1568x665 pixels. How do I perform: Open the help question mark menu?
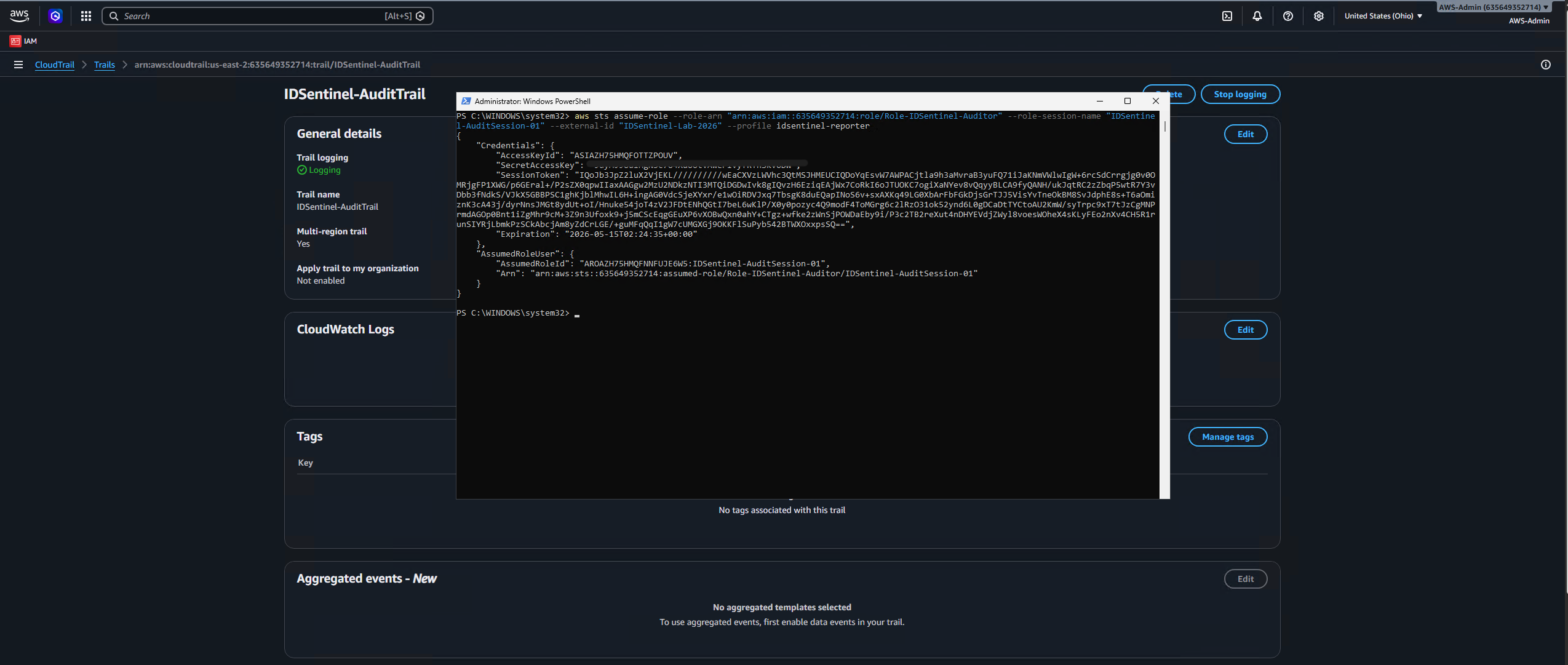coord(1288,16)
